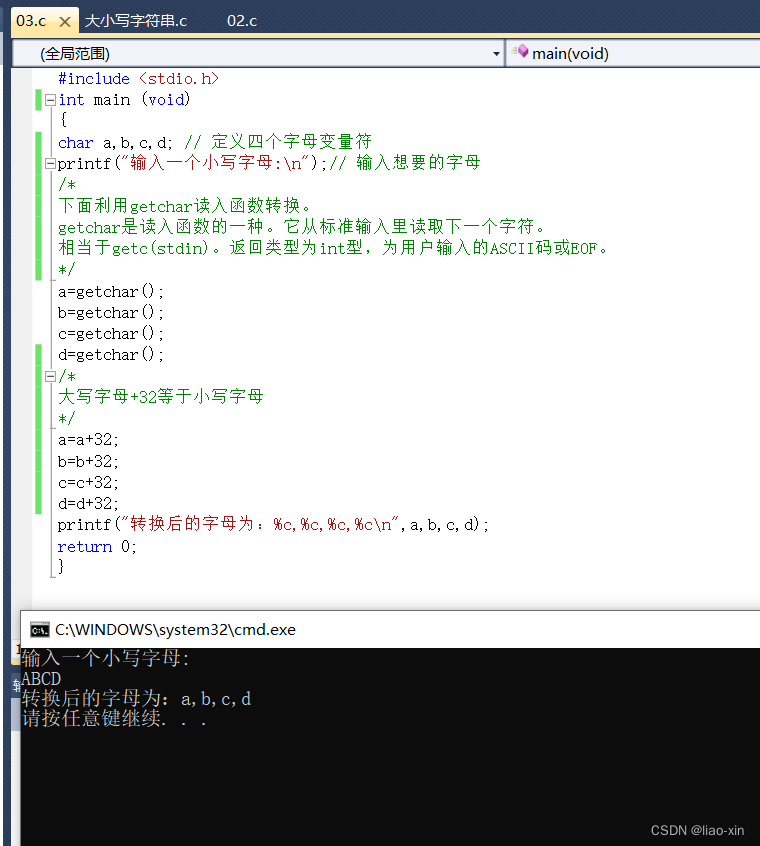Place cursor on the return 0 line
Screen dimensions: 760x846
[98, 546]
